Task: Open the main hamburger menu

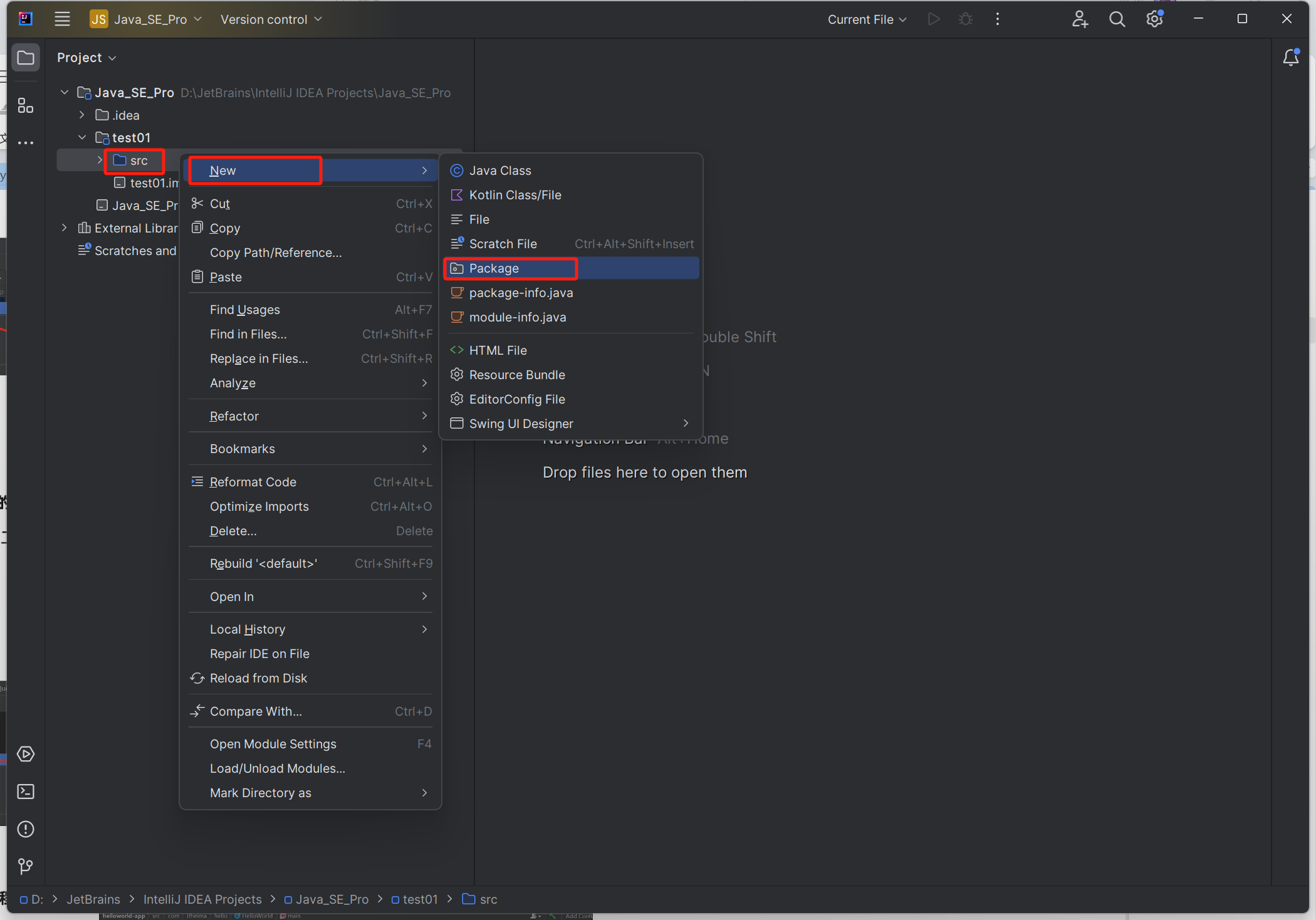Action: coord(62,19)
